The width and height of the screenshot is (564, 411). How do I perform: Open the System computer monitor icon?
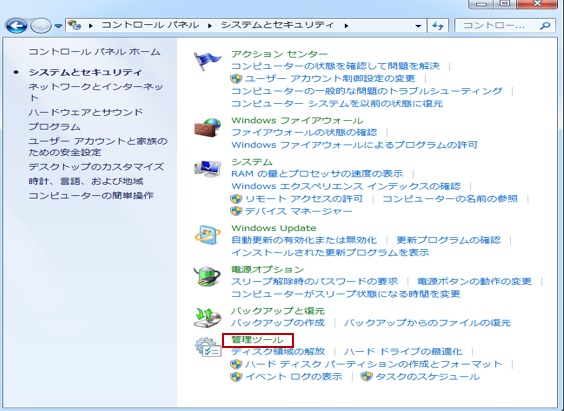[x=208, y=169]
